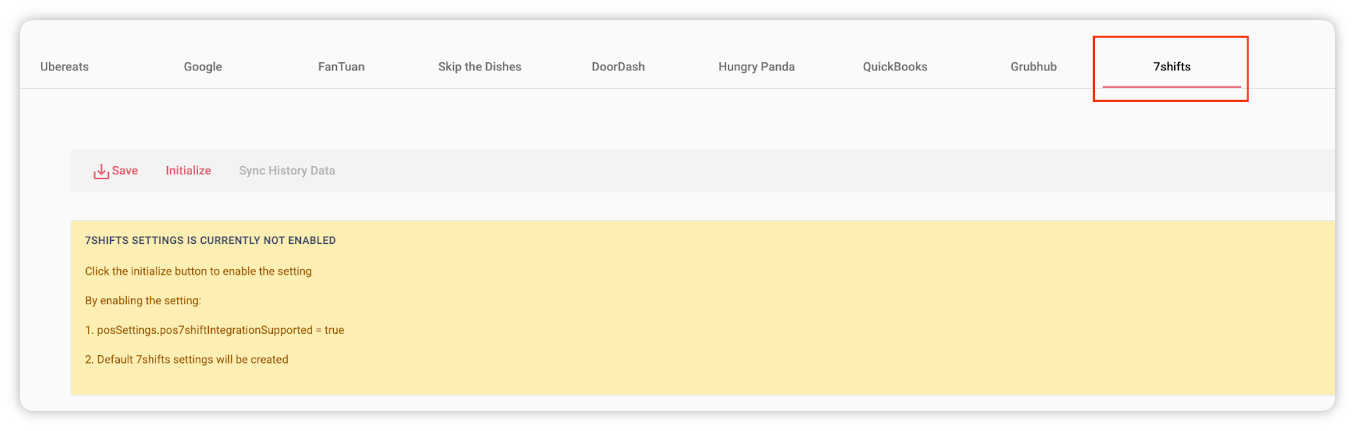Image resolution: width=1355 pixels, height=431 pixels.
Task: Click the 'Default 7shifts settings will be created' line
Action: pos(187,360)
